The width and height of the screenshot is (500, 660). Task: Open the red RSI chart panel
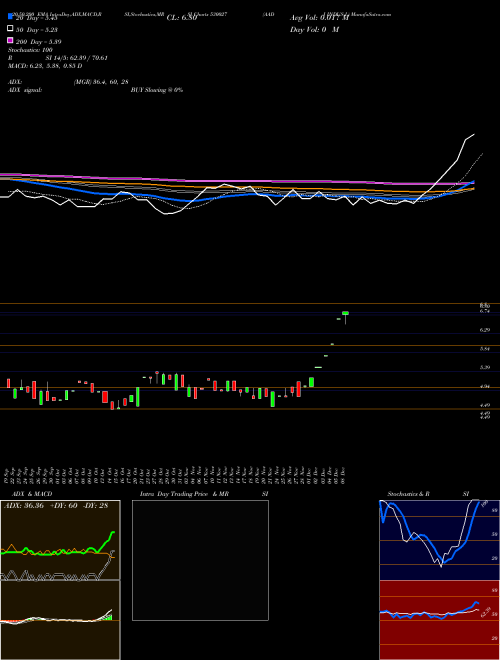pos(439,620)
